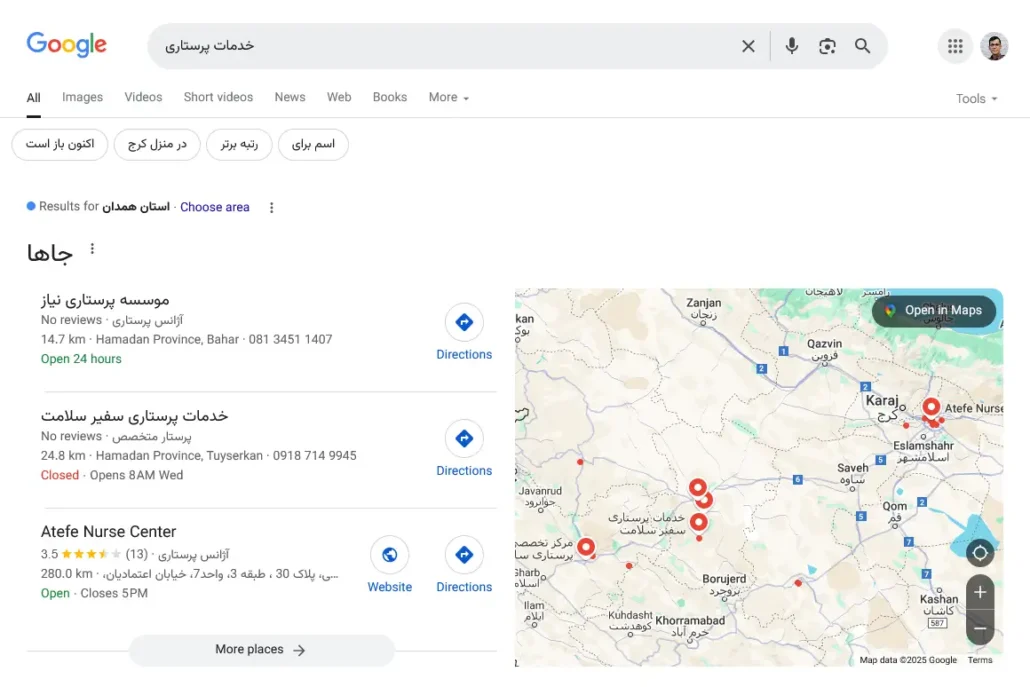Apply the اکنون باز است filter chip
The image size is (1030, 687).
(x=60, y=144)
